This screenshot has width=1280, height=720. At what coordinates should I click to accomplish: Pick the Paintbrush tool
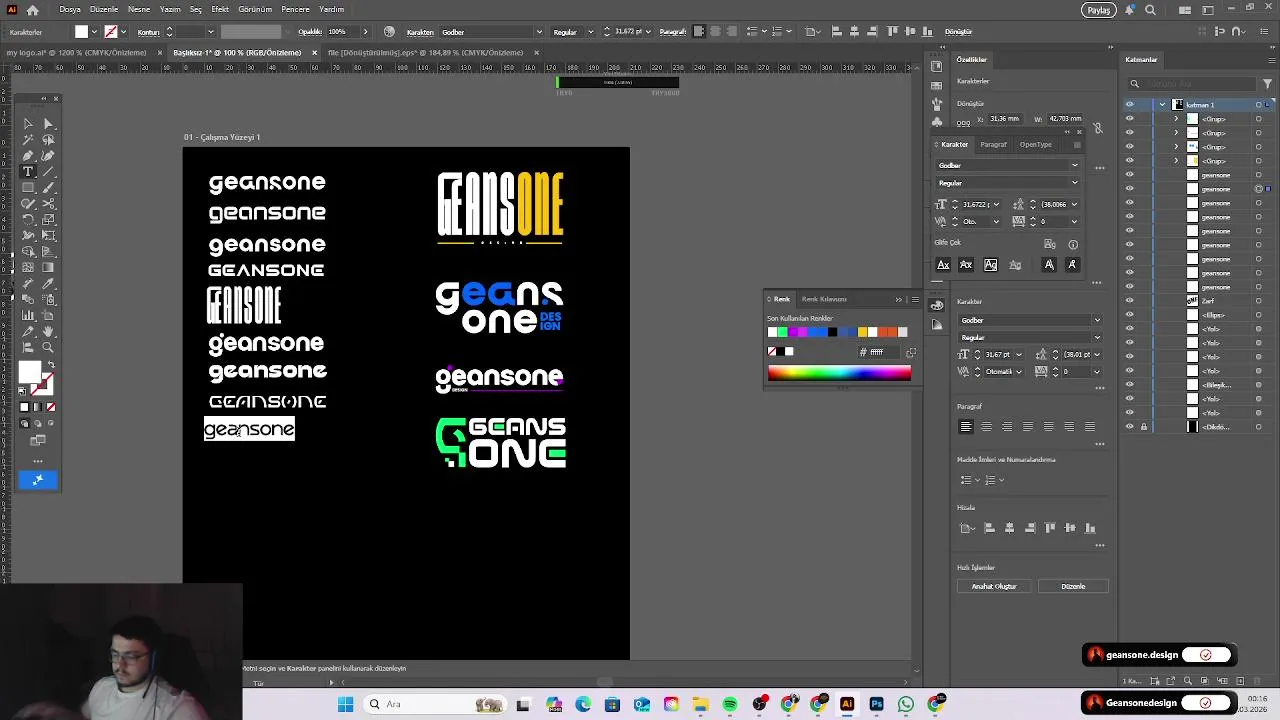(48, 188)
